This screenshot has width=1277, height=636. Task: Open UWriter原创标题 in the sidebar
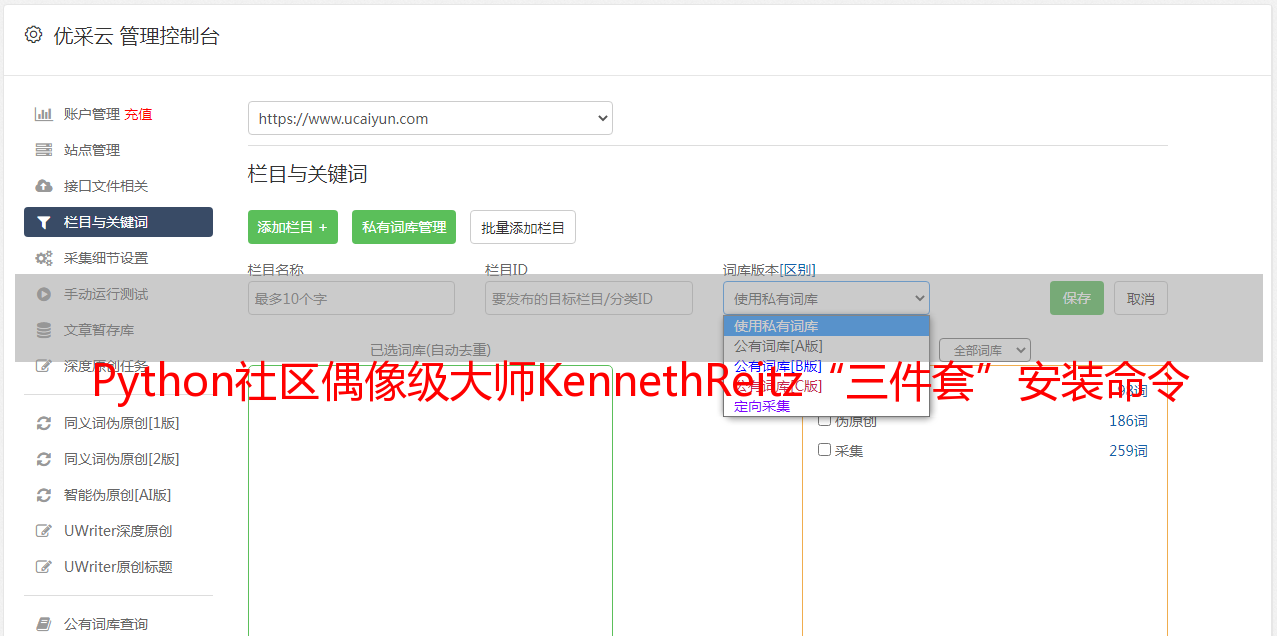(118, 567)
